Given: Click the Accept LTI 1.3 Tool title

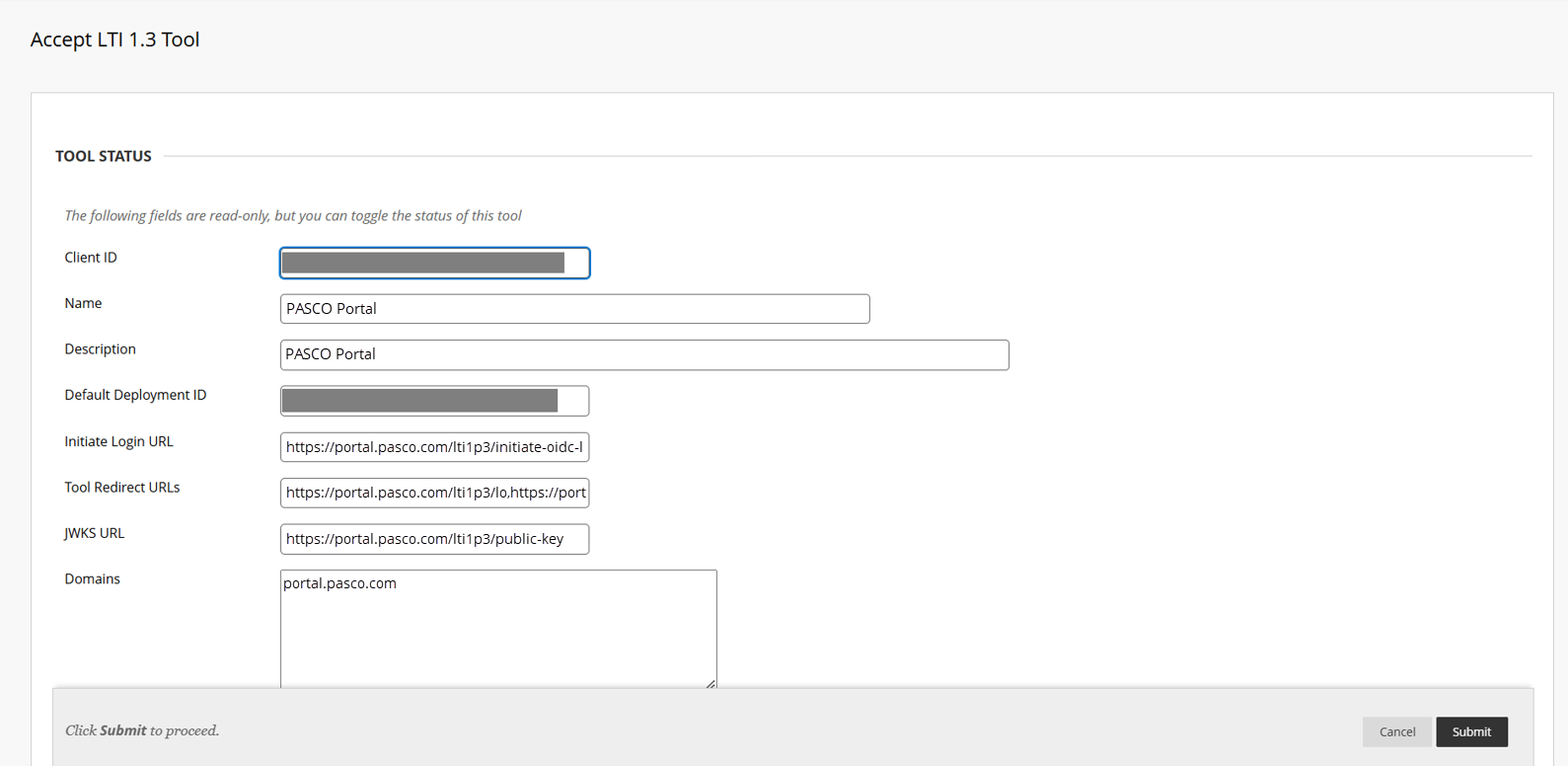Looking at the screenshot, I should pyautogui.click(x=114, y=39).
